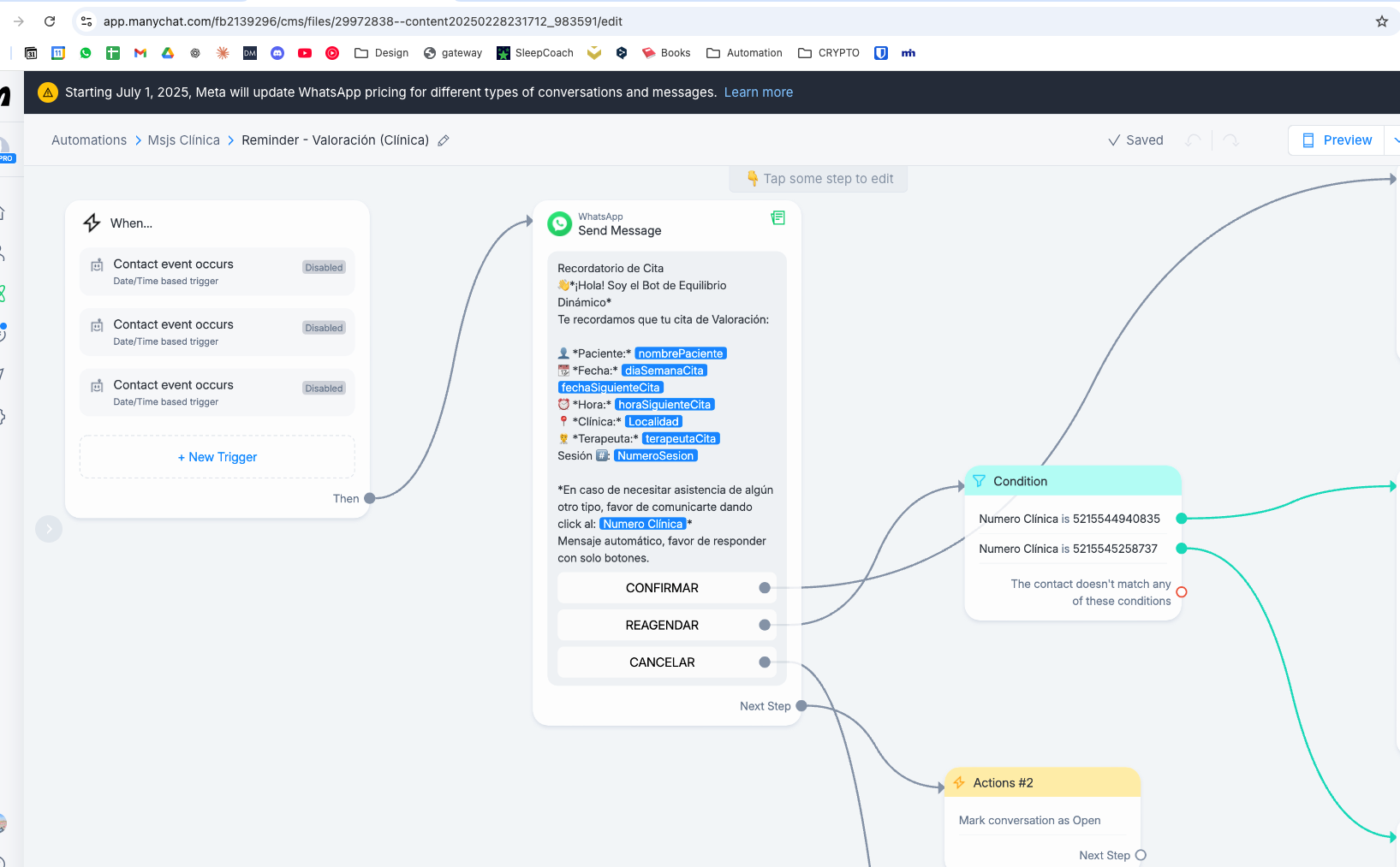1400x867 pixels.
Task: Open the Google Calendar bookmark icon
Action: pos(58,53)
